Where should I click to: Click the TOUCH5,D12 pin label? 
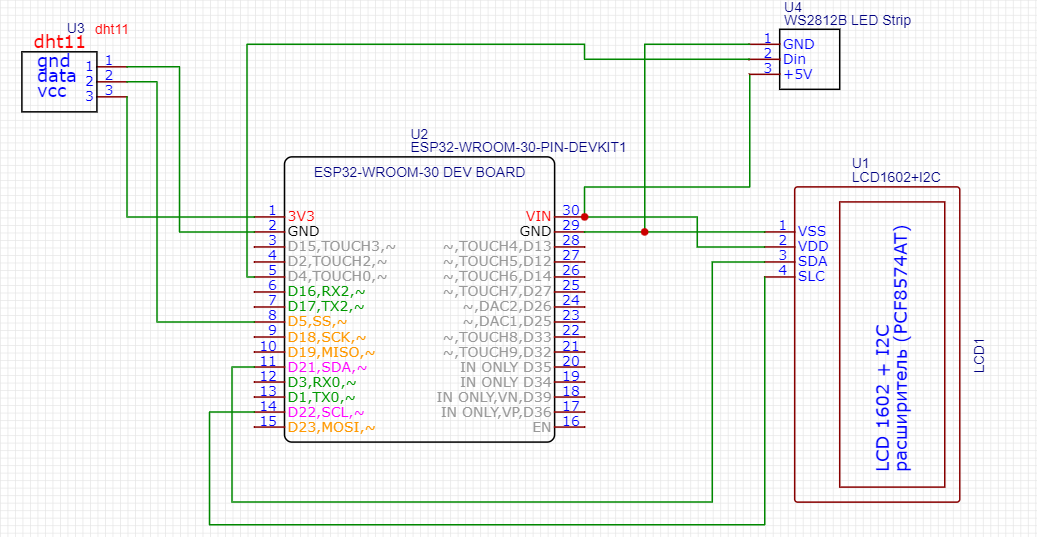tap(497, 262)
